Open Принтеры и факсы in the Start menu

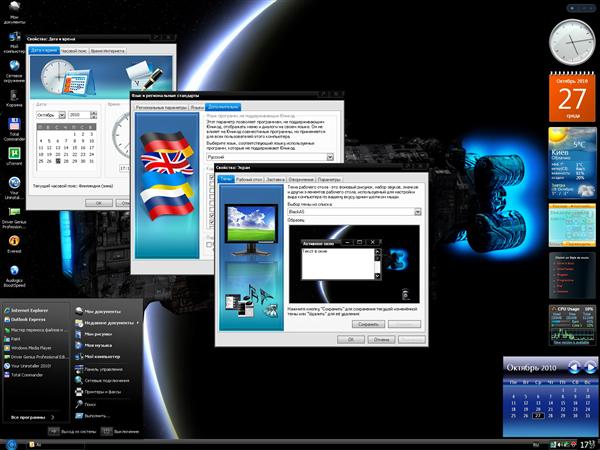pyautogui.click(x=98, y=392)
